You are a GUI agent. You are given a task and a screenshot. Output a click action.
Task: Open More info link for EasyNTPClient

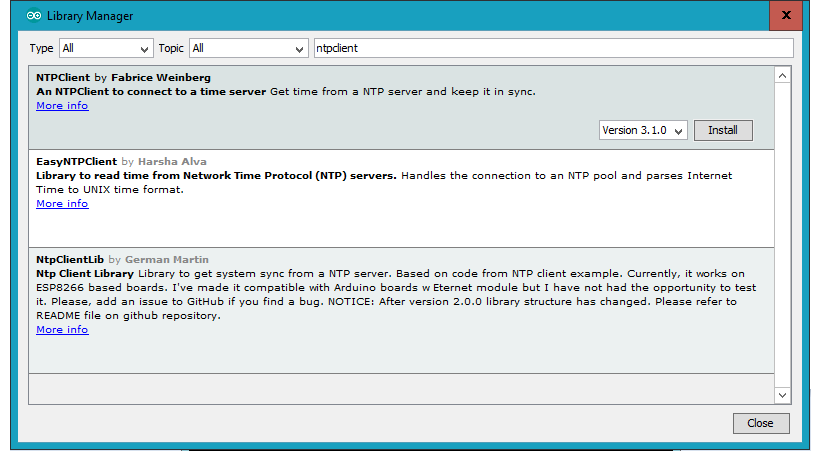tap(62, 204)
